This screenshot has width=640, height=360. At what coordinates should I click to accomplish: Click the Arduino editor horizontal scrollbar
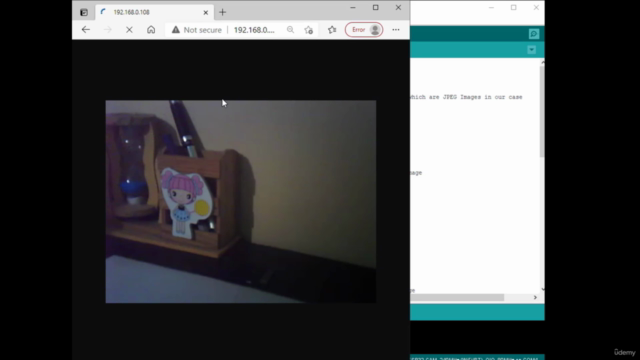pyautogui.click(x=457, y=298)
